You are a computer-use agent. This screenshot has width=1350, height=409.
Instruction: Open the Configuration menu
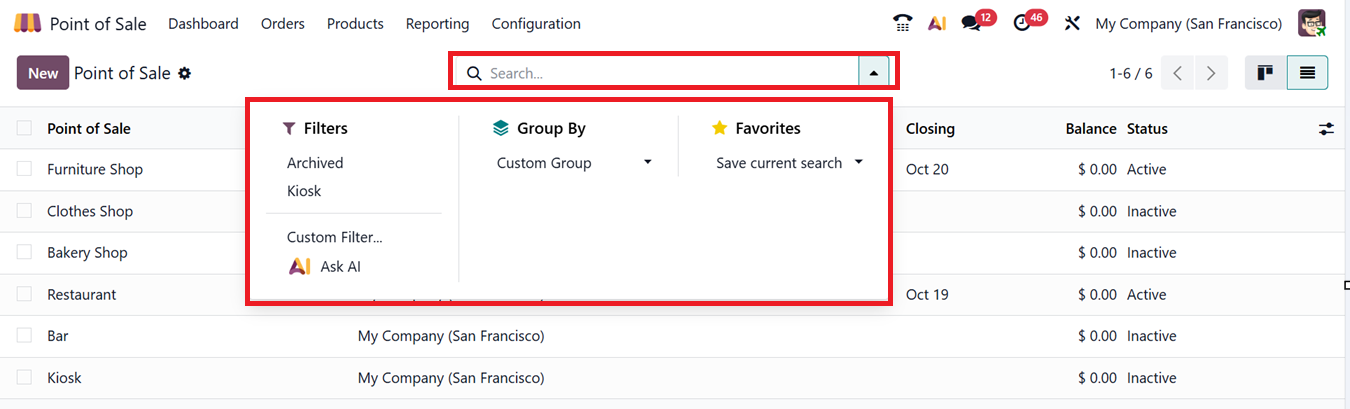(536, 23)
